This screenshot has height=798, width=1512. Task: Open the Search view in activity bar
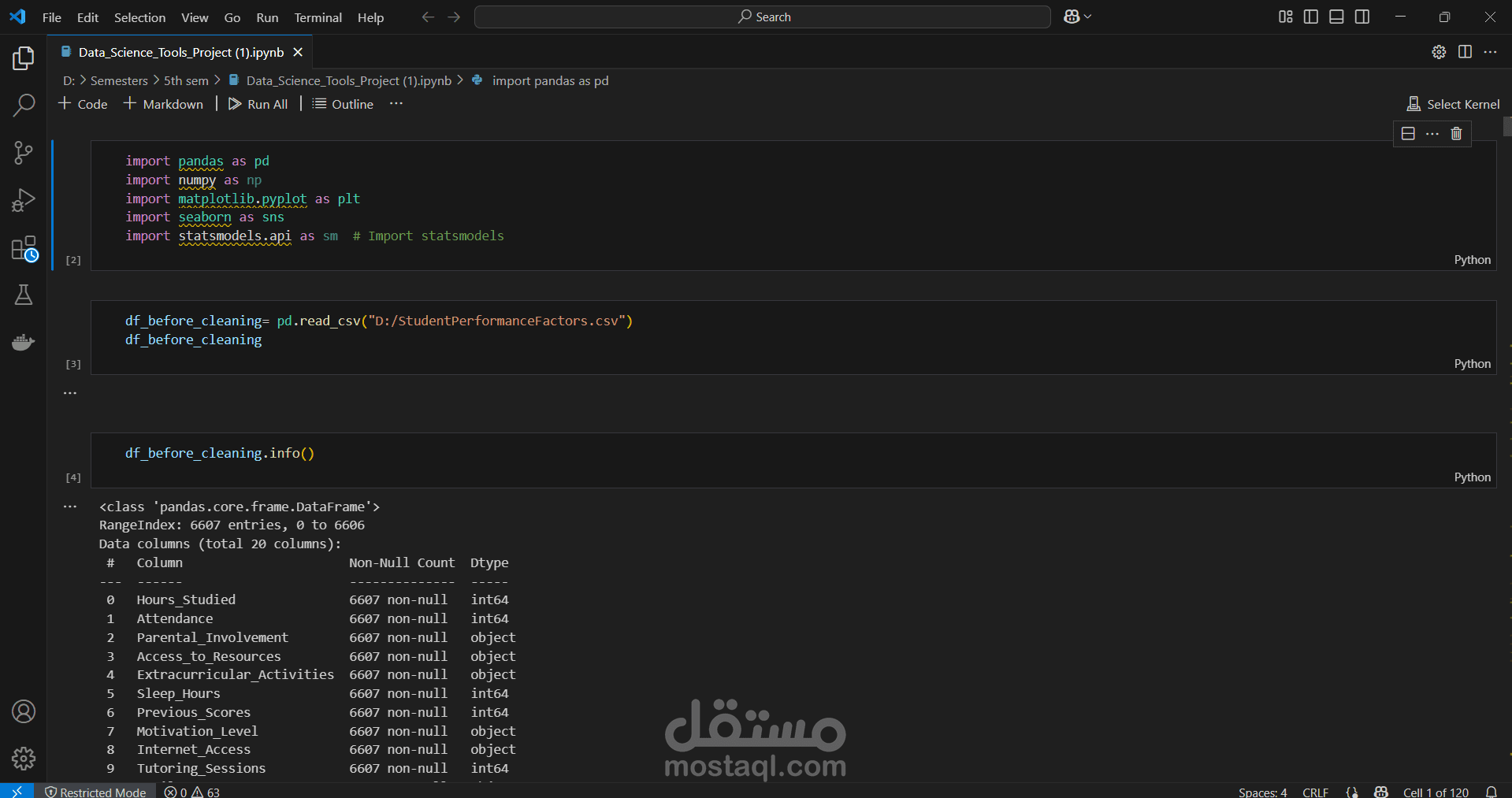pos(24,105)
